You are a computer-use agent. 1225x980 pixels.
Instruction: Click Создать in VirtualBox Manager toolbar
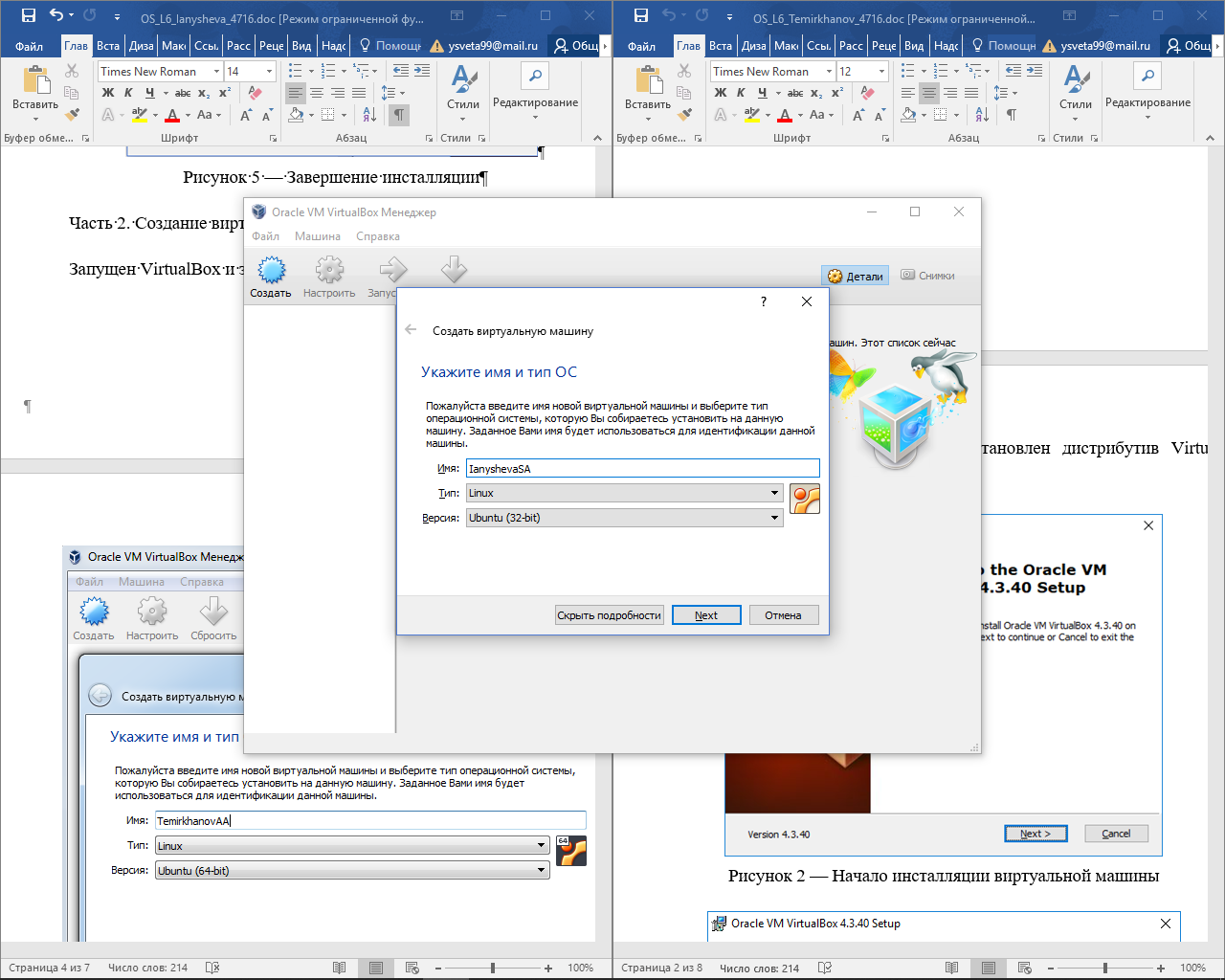click(271, 278)
